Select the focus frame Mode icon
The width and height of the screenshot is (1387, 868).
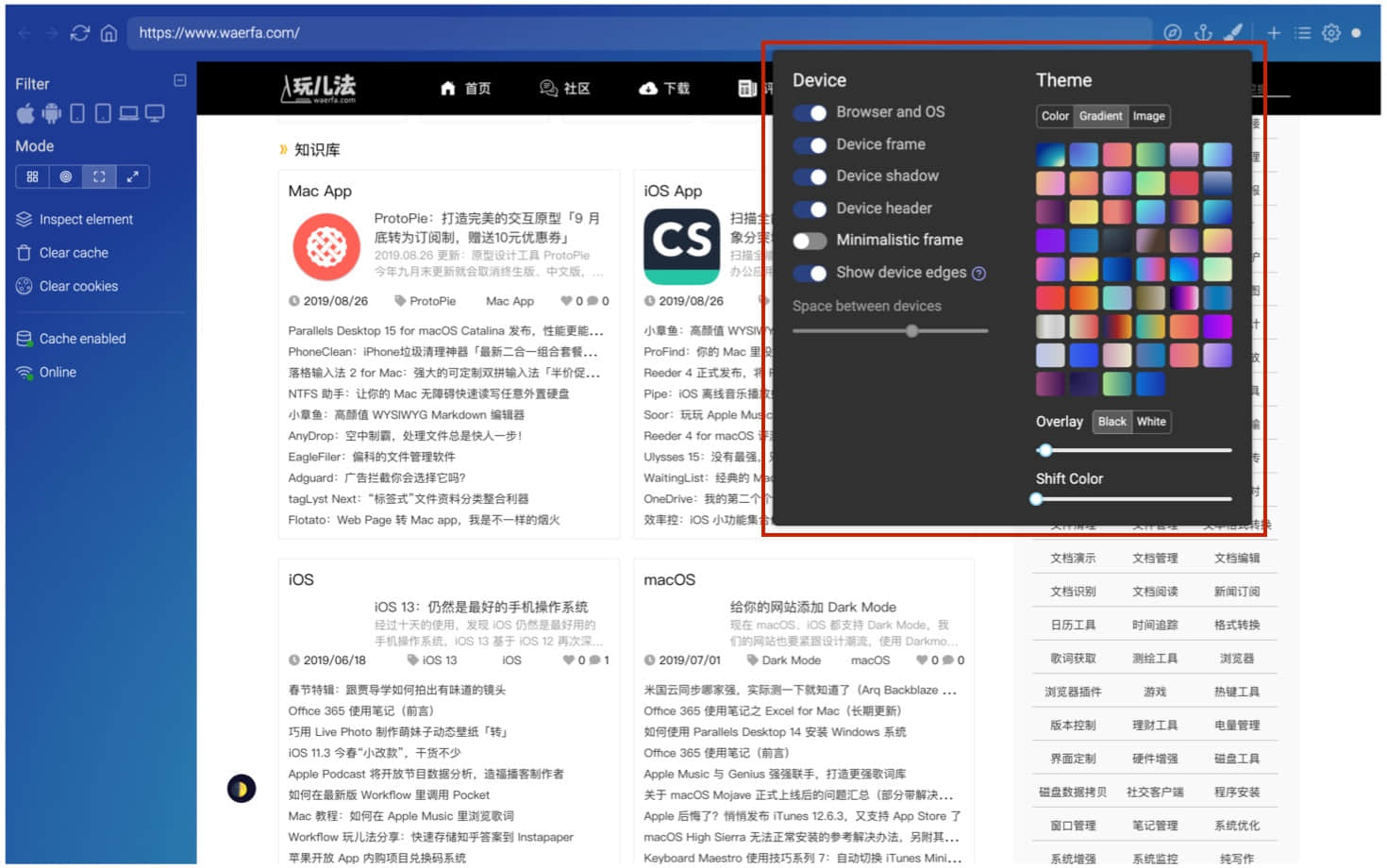[99, 176]
